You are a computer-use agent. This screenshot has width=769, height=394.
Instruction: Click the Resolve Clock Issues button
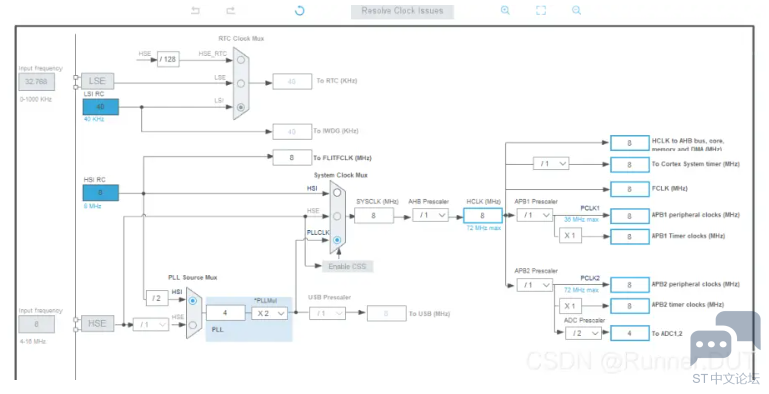coord(402,11)
